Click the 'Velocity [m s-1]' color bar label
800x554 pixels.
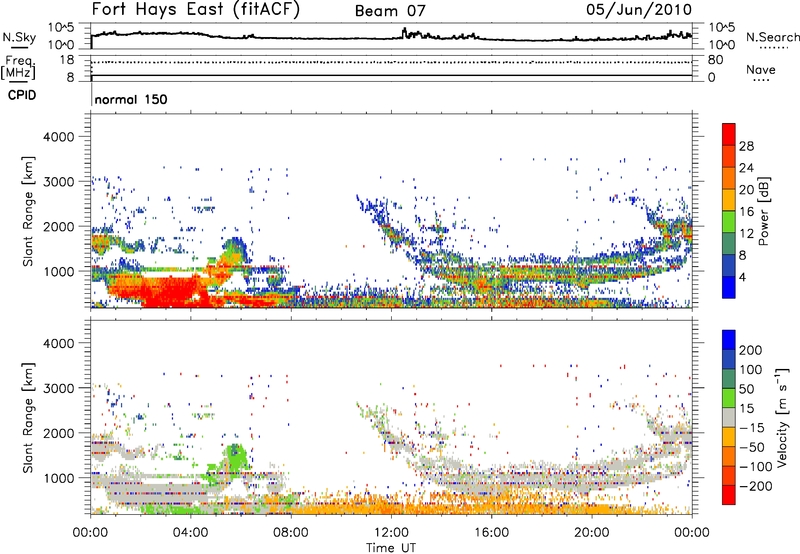click(x=782, y=417)
